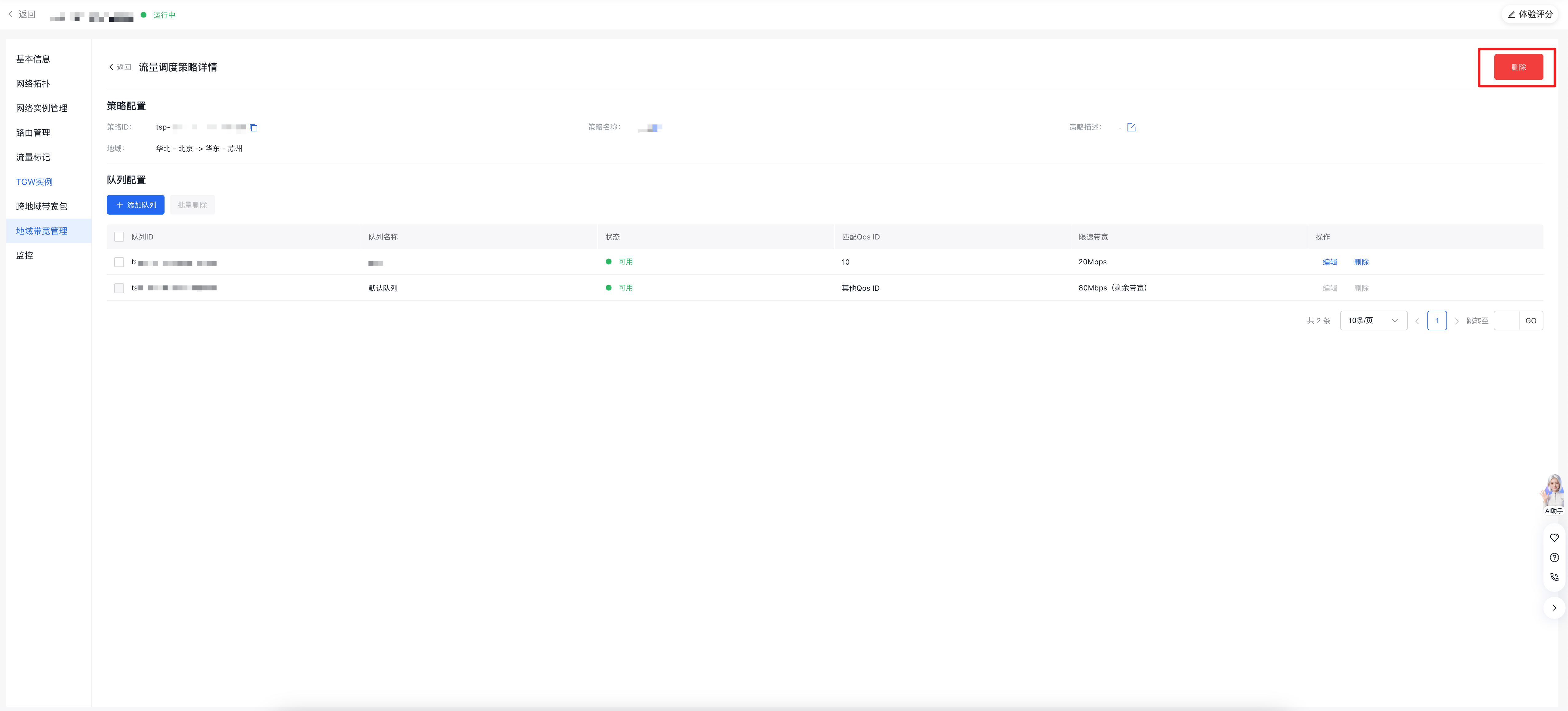The width and height of the screenshot is (1568, 711).
Task: Open TGW实例 in sidebar
Action: tap(34, 182)
